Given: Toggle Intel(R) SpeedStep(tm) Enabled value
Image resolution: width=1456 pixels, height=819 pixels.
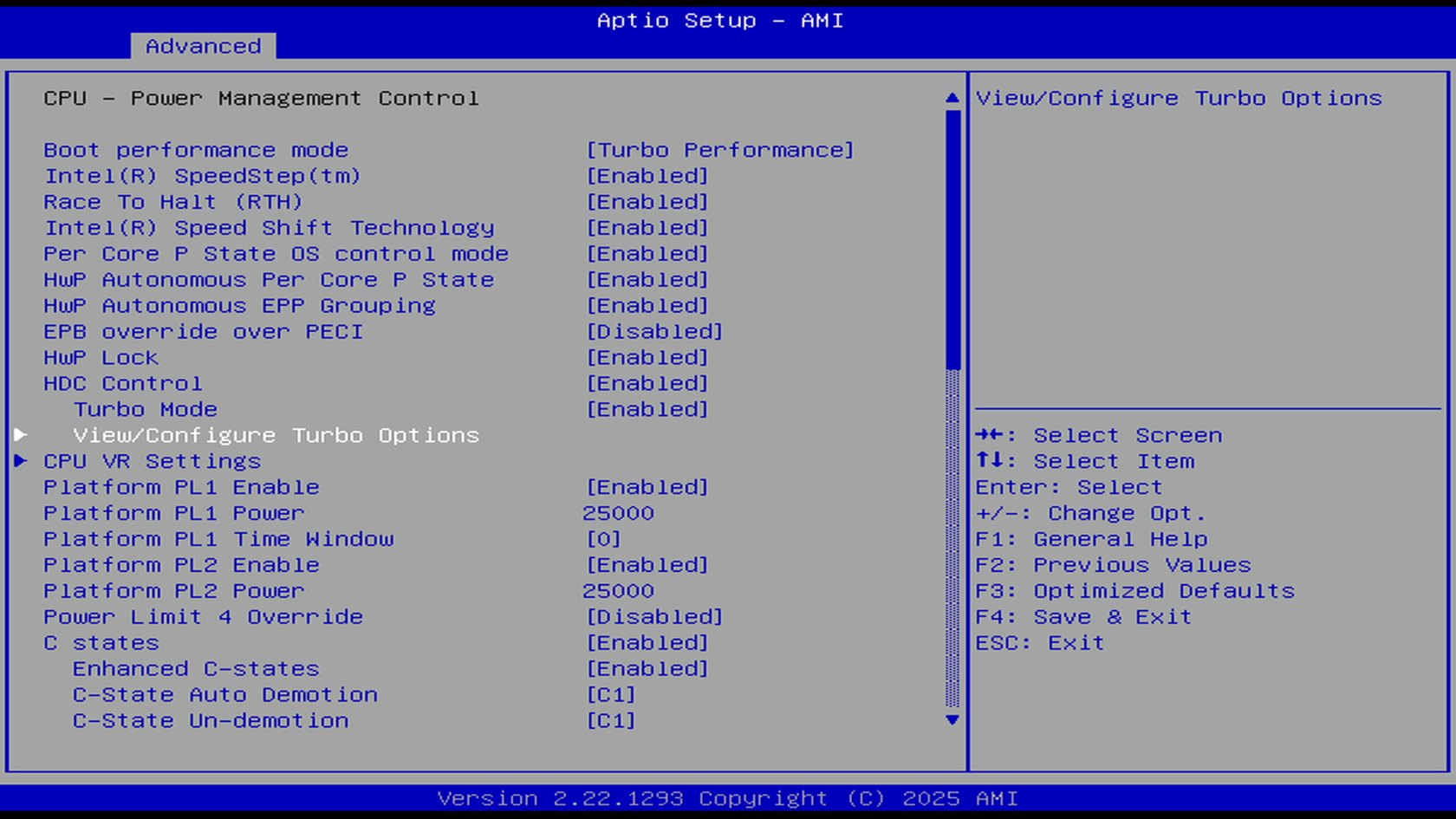Looking at the screenshot, I should [x=647, y=176].
